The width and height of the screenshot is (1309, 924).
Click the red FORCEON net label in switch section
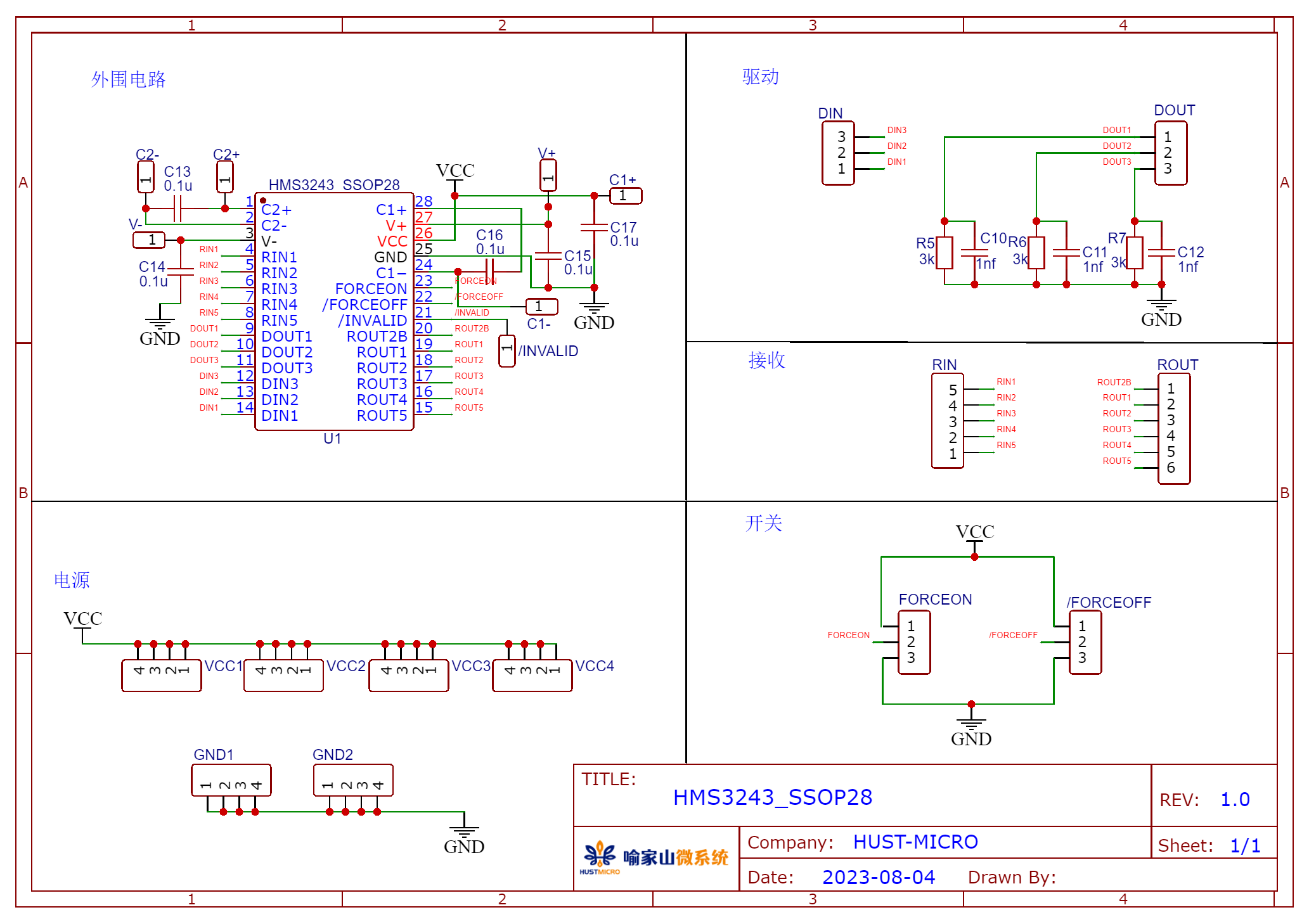[848, 635]
